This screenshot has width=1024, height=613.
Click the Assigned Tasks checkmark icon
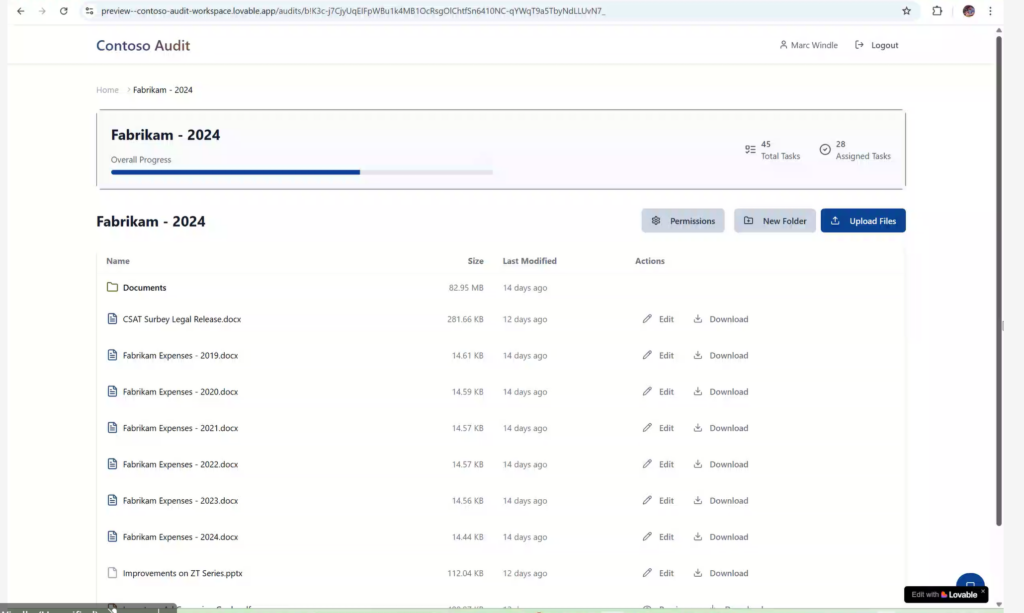click(825, 149)
